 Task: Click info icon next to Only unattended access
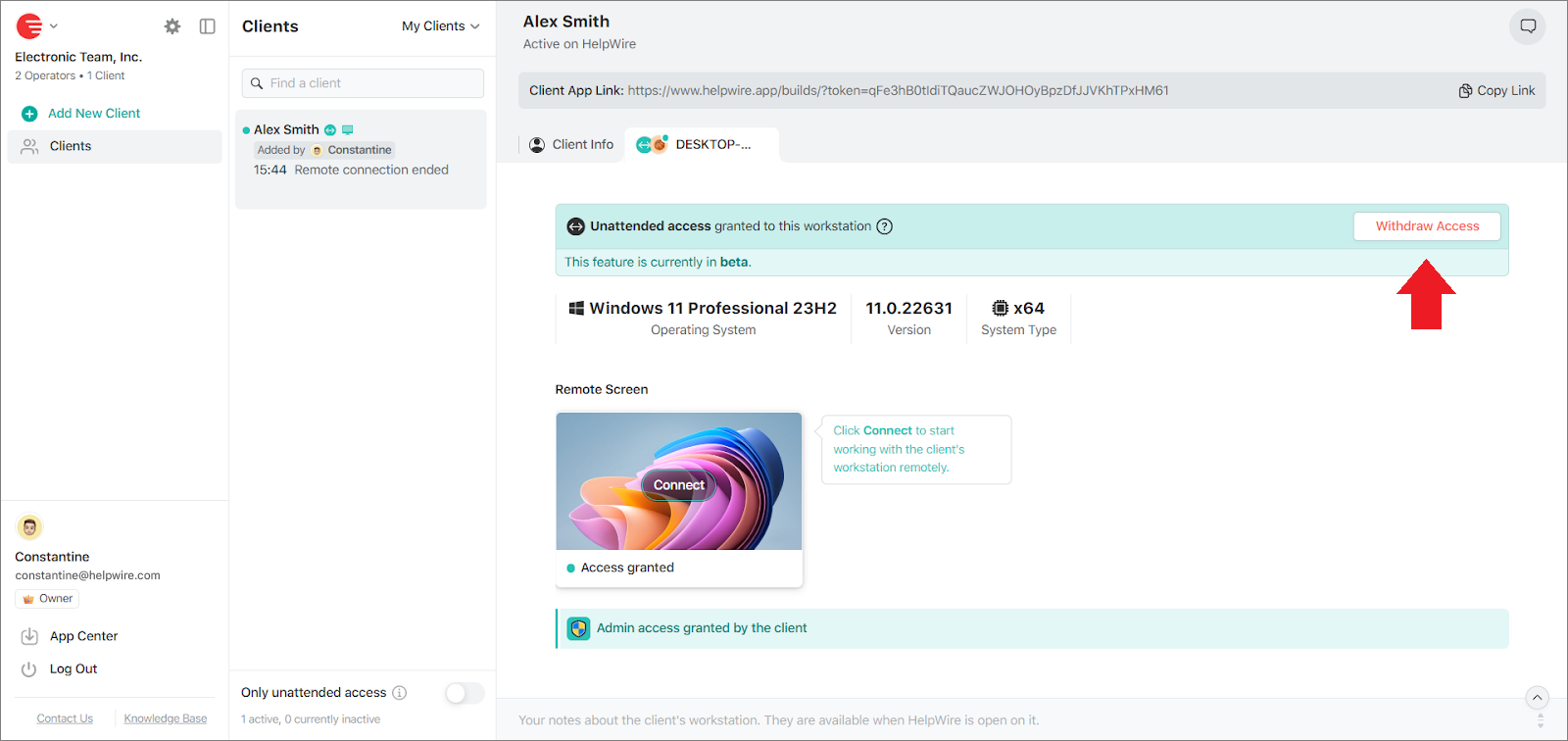pyautogui.click(x=400, y=693)
